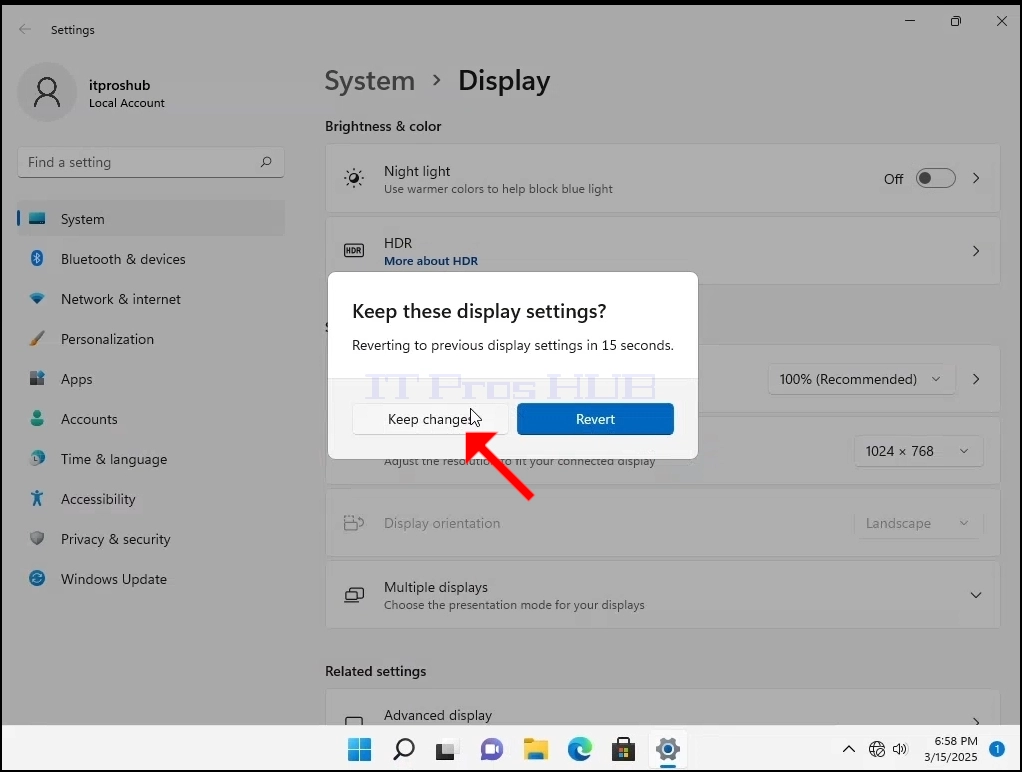Viewport: 1022px width, 772px height.
Task: Click the Windows Update icon in the sidebar
Action: pos(37,578)
